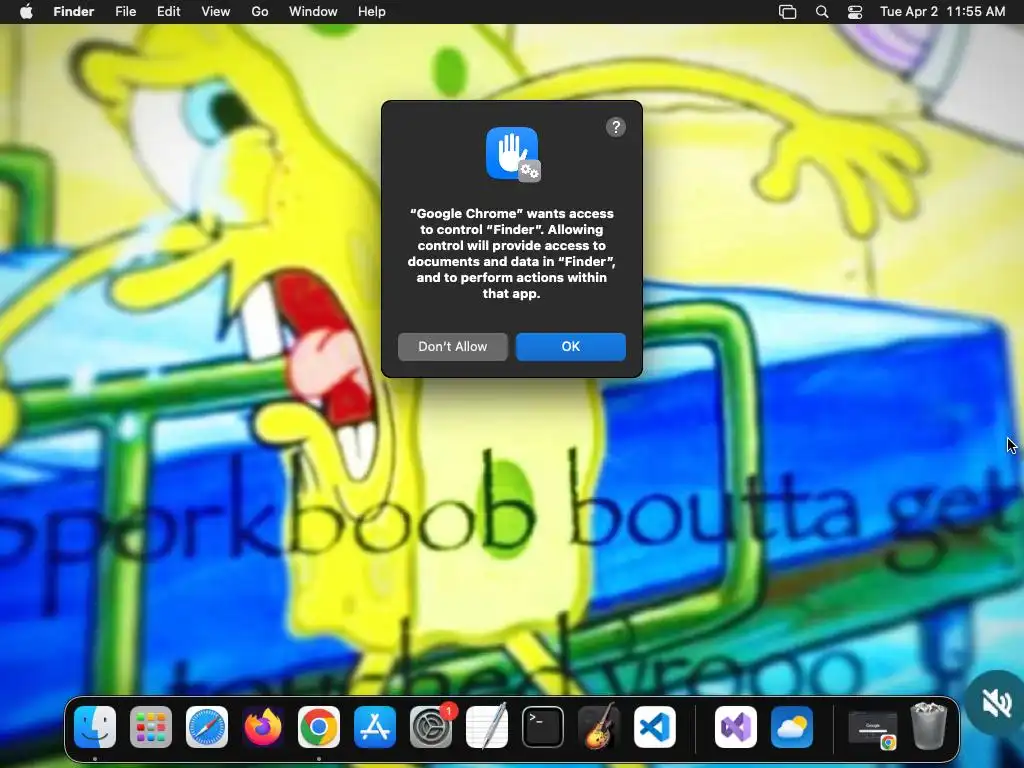Screen dimensions: 1024x768
Task: Launch Visual Studio Code from Dock
Action: coord(655,727)
